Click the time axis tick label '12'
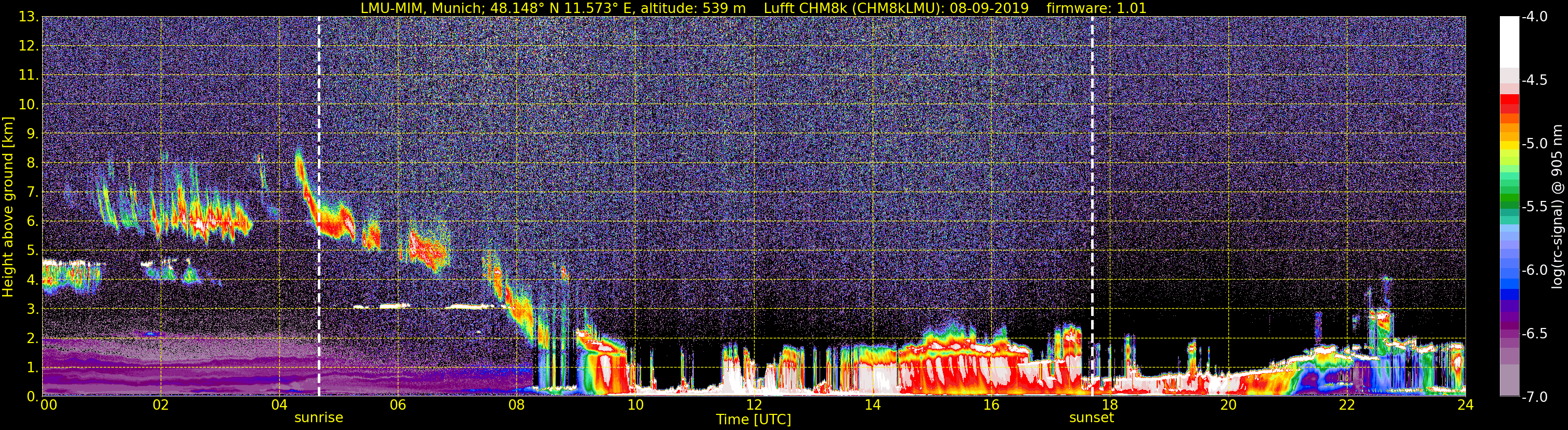 pos(754,405)
